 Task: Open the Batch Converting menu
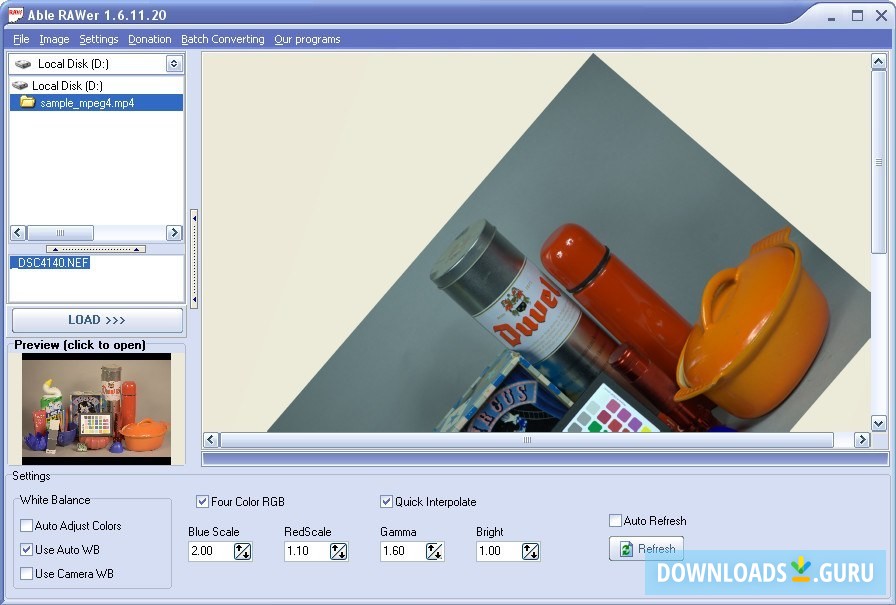222,40
